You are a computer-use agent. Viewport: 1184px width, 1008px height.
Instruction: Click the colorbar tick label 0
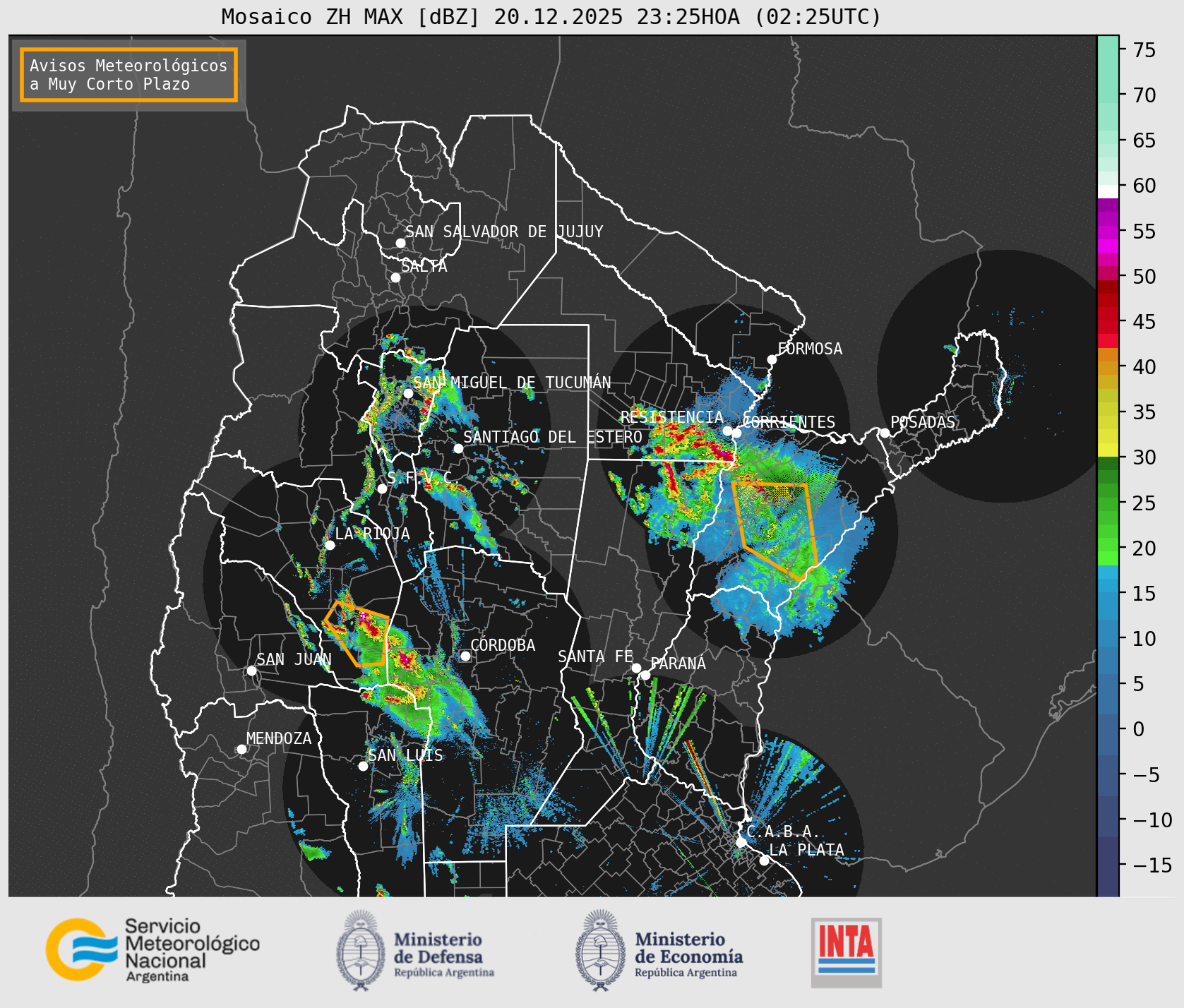click(1138, 729)
